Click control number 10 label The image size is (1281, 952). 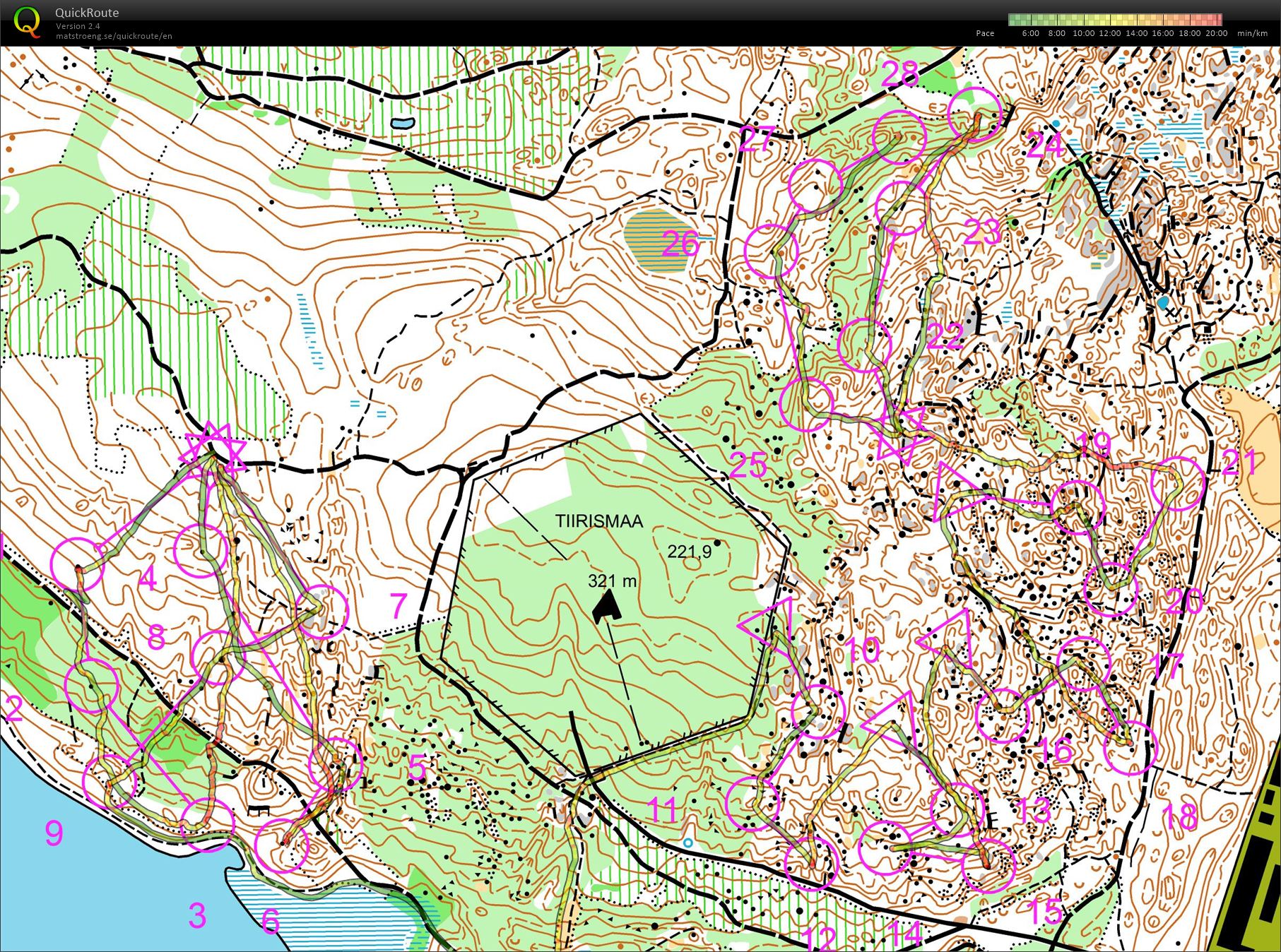pyautogui.click(x=862, y=650)
